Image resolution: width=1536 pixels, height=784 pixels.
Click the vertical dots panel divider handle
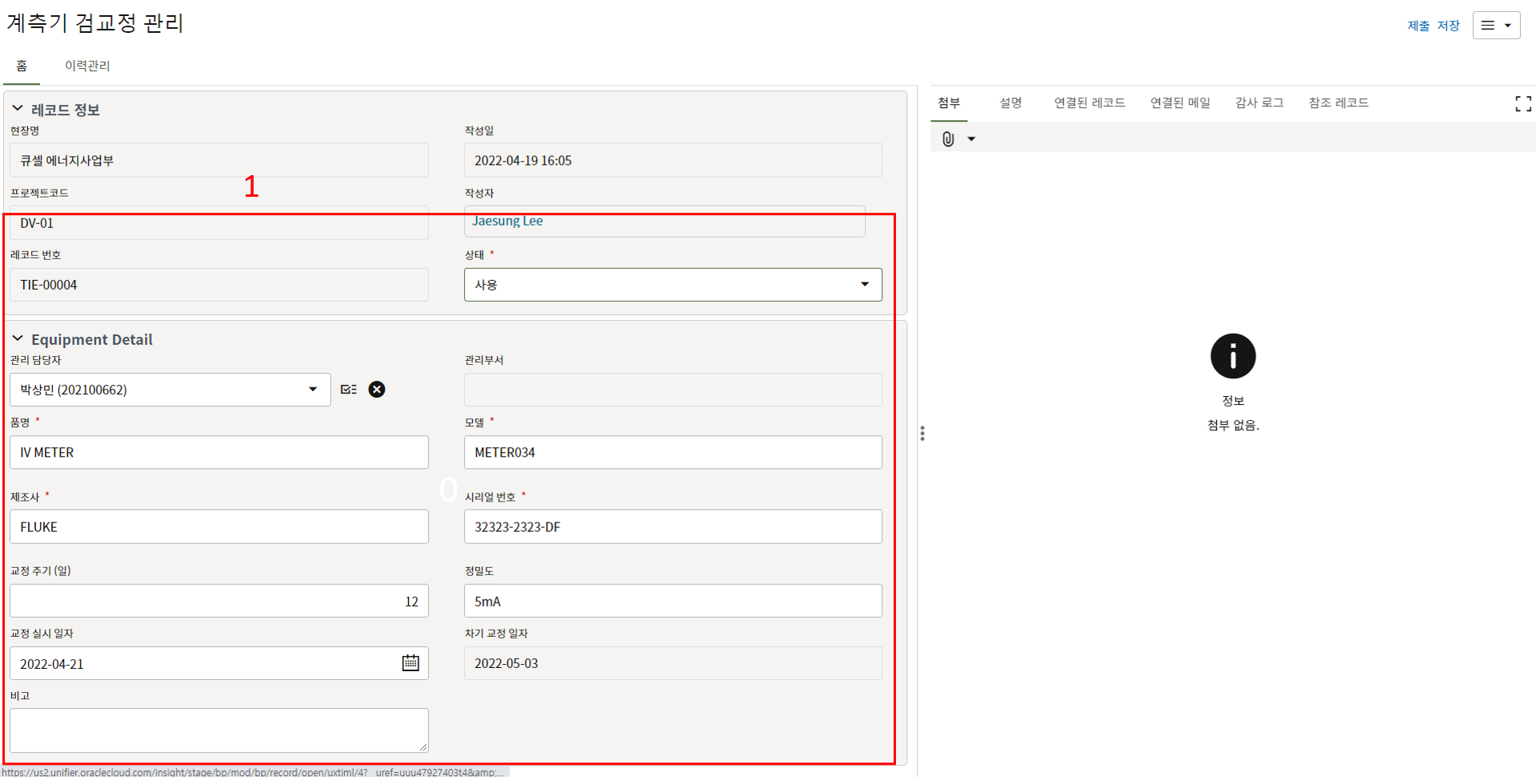coord(922,434)
